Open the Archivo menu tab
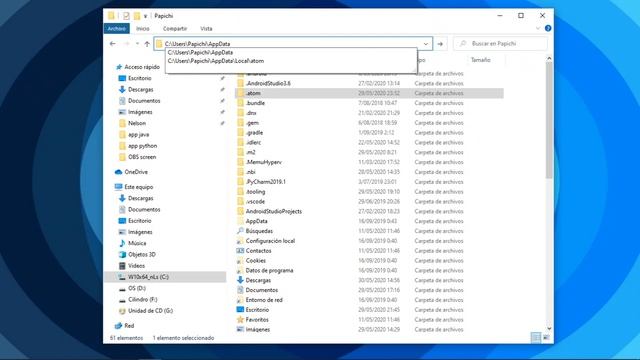640x360 pixels. click(117, 29)
